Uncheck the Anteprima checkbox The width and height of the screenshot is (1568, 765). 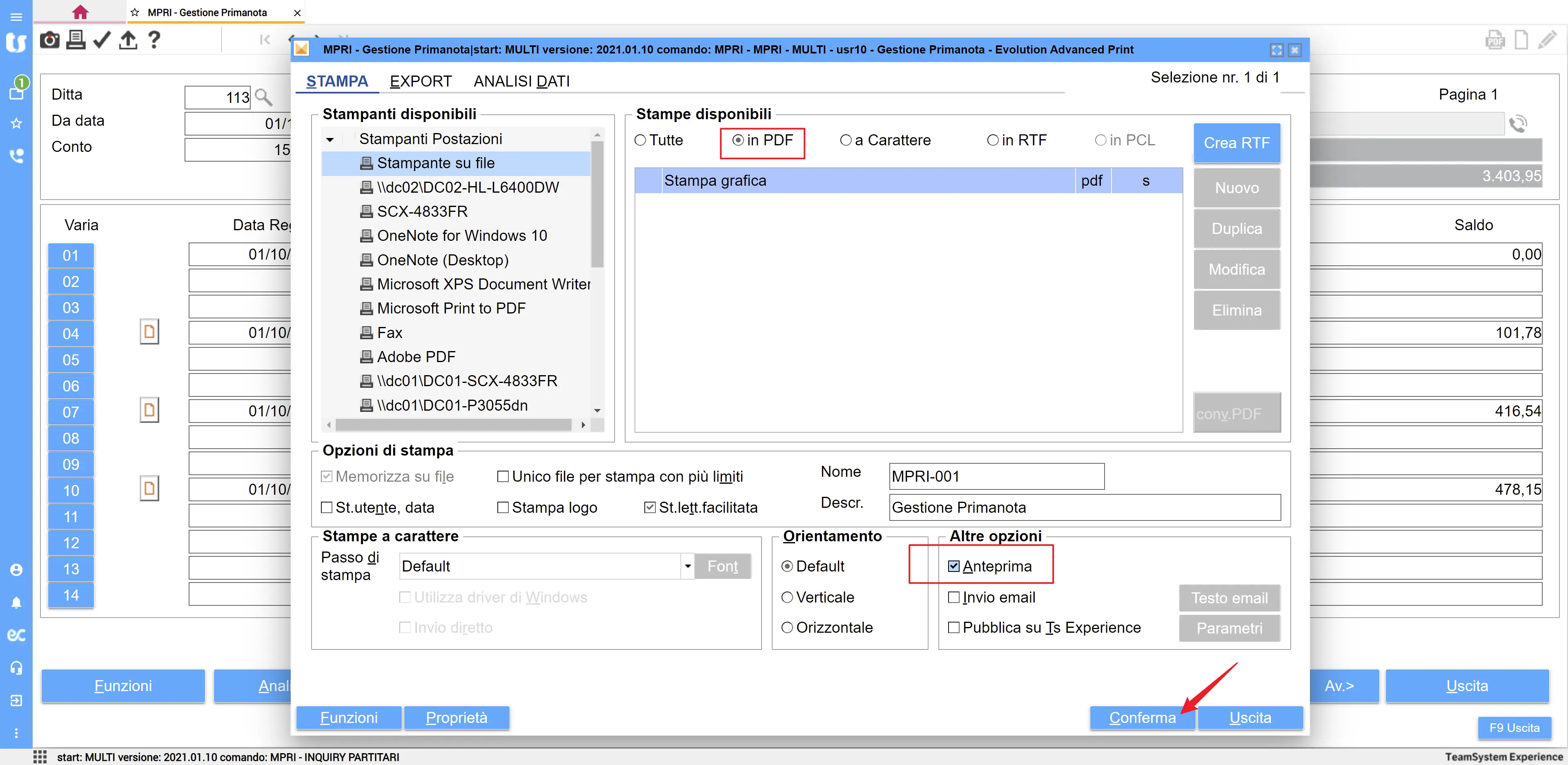pos(954,567)
